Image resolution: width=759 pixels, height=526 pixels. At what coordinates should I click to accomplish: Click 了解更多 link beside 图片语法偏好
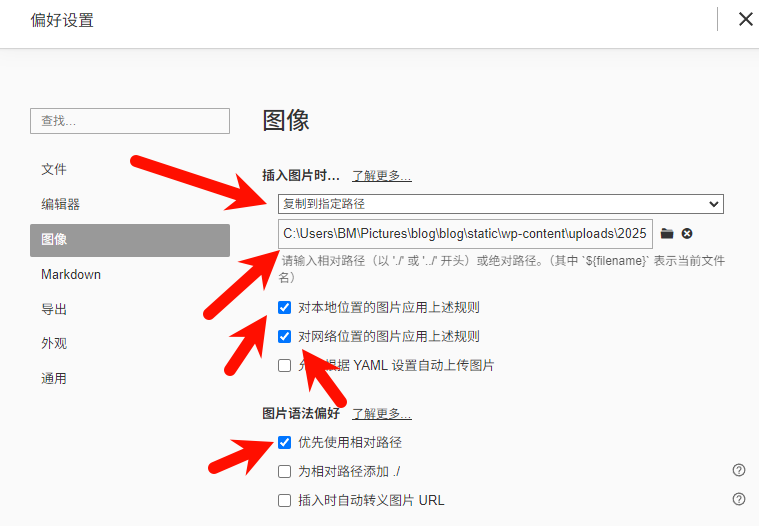pyautogui.click(x=381, y=414)
